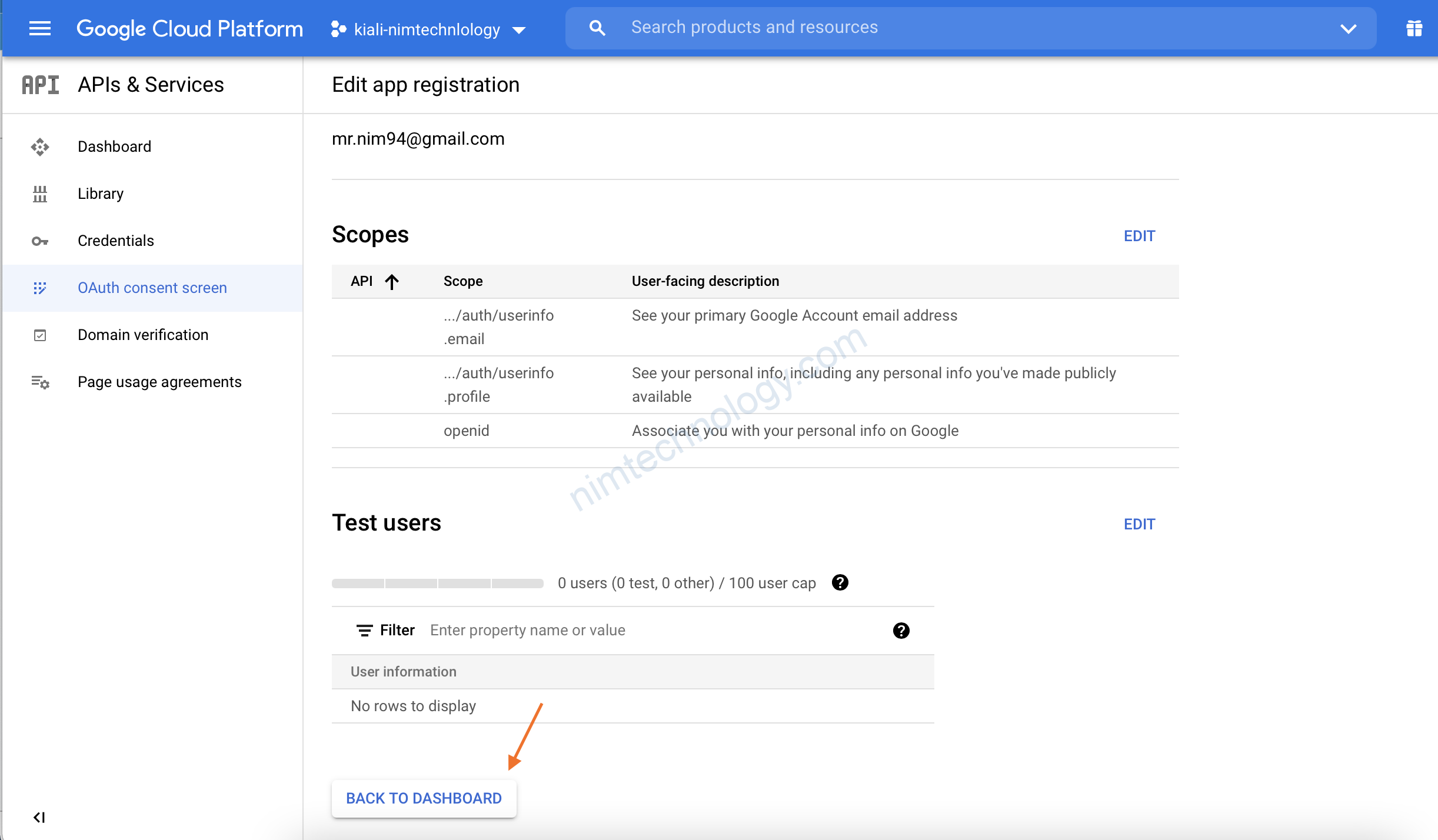Click the search magnifier icon
The width and height of the screenshot is (1438, 840).
click(597, 28)
